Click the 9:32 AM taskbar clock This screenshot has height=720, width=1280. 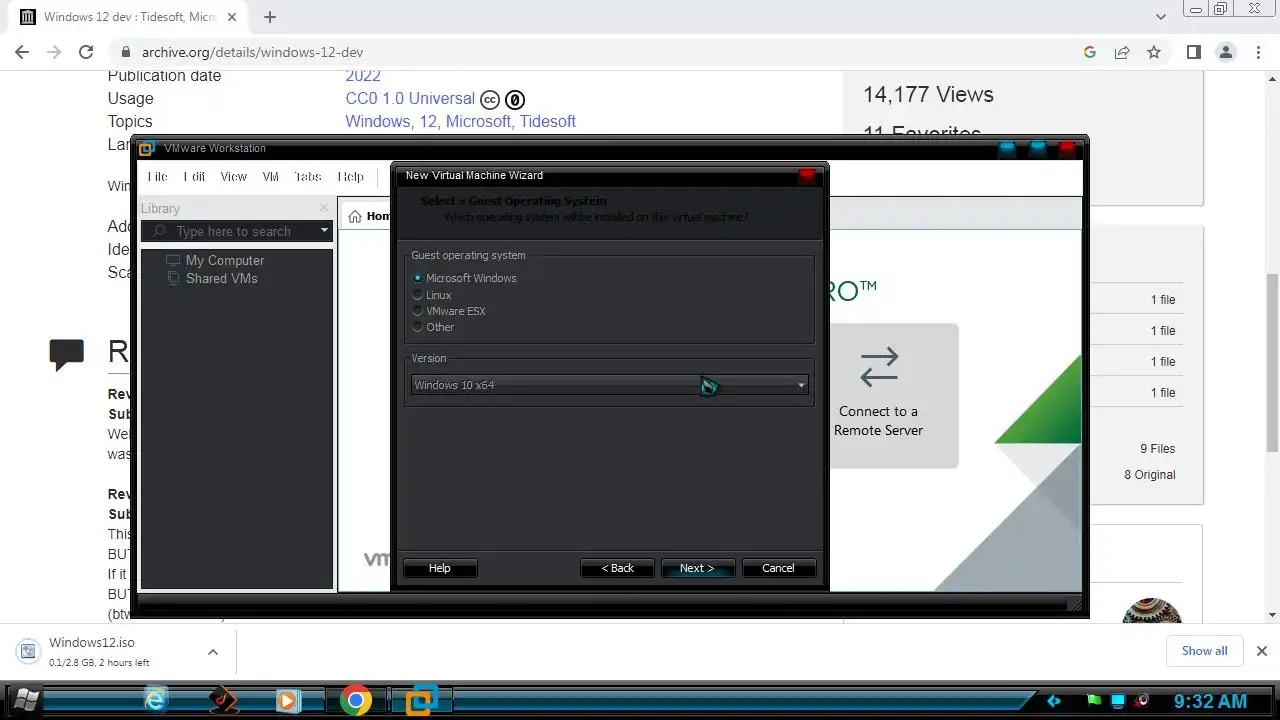click(1210, 701)
